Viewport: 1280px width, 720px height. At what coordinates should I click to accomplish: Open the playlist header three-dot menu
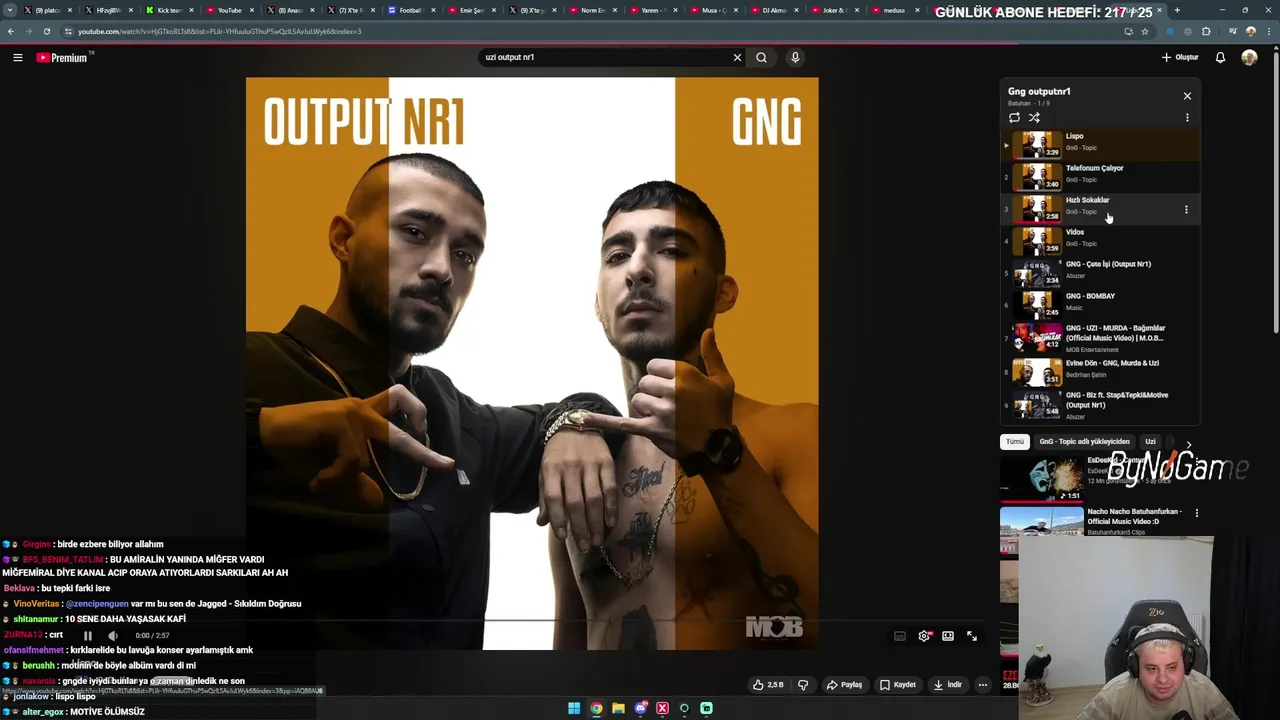pyautogui.click(x=1187, y=118)
